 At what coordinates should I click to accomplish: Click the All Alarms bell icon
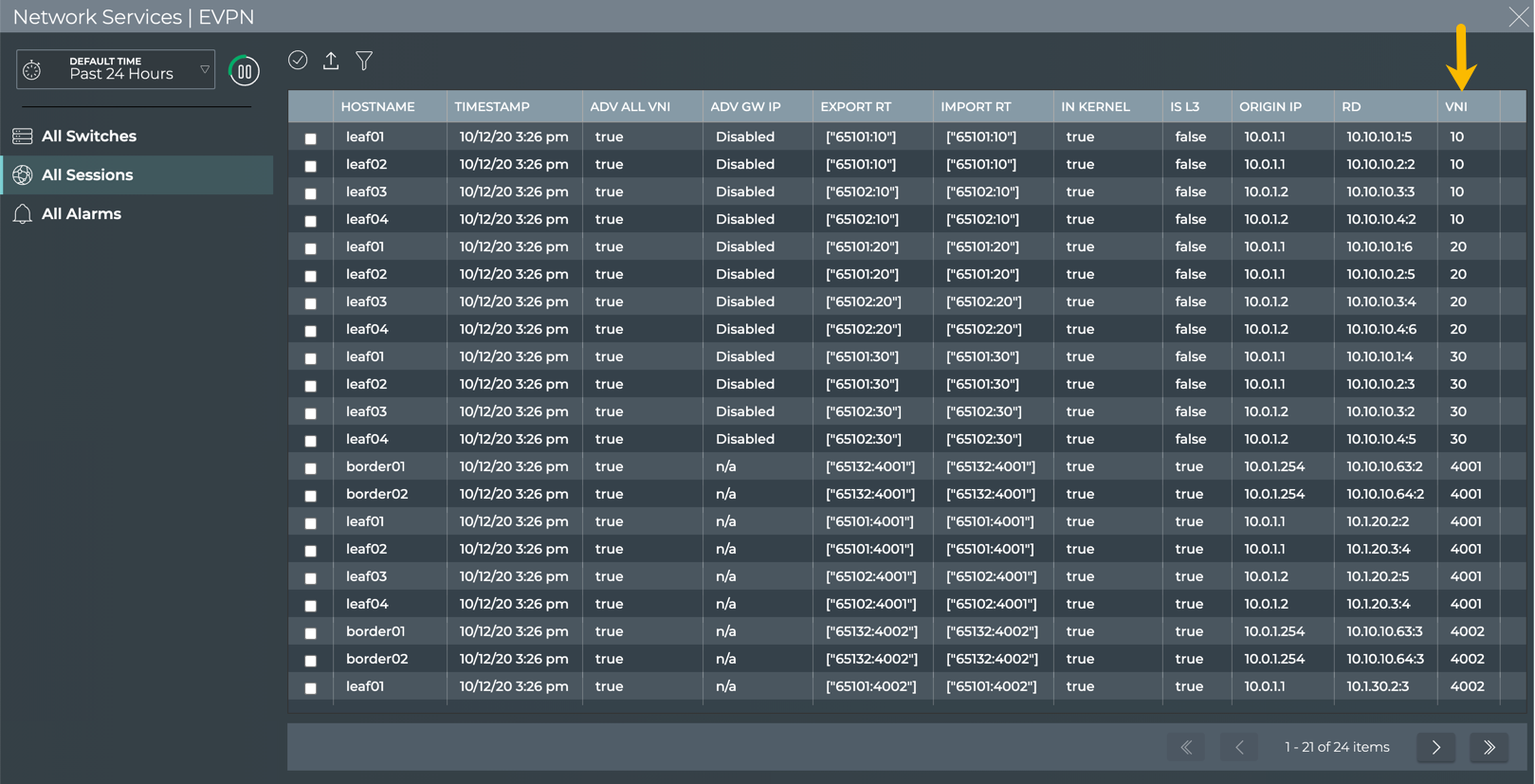tap(23, 214)
